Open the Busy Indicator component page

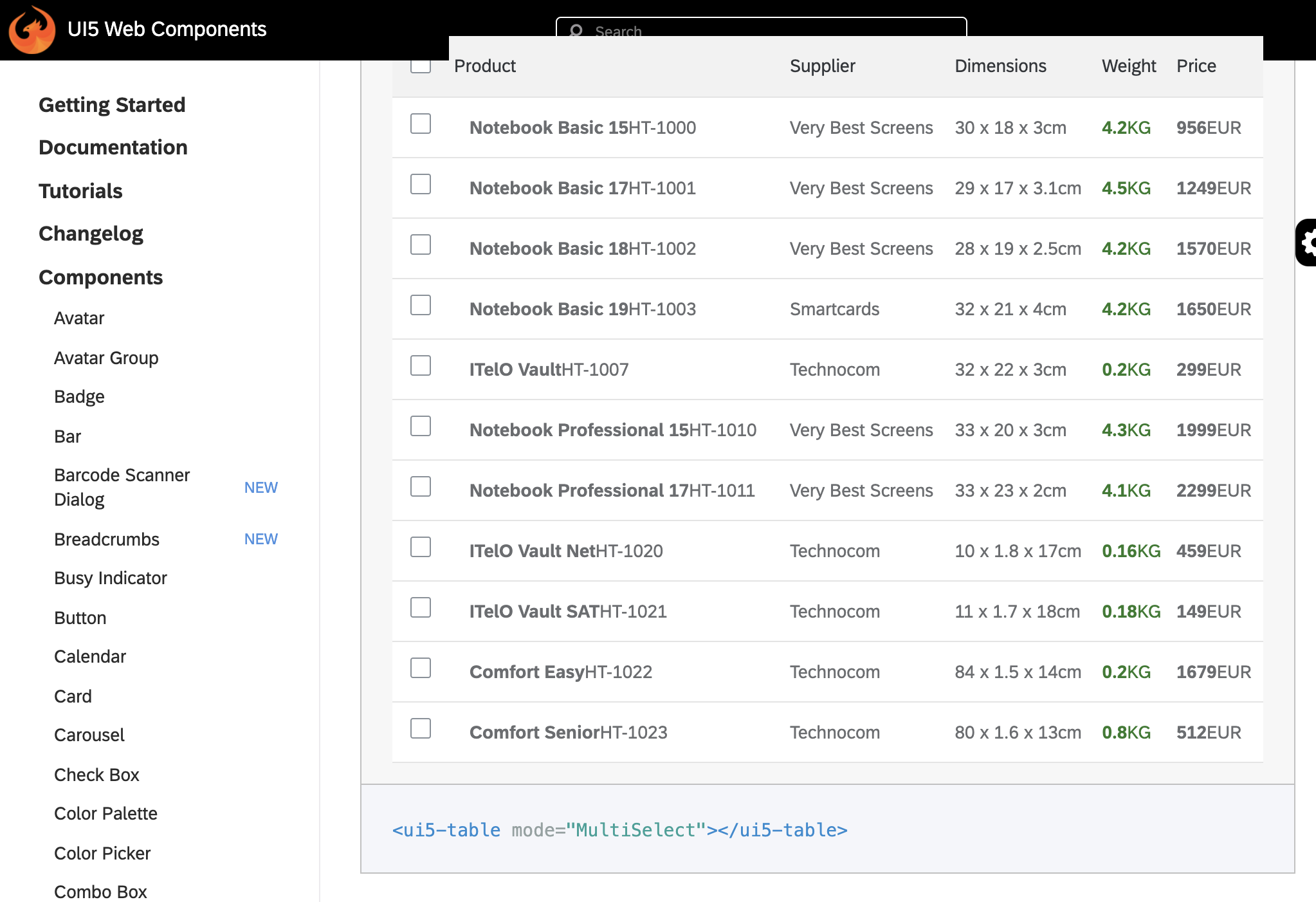click(111, 578)
